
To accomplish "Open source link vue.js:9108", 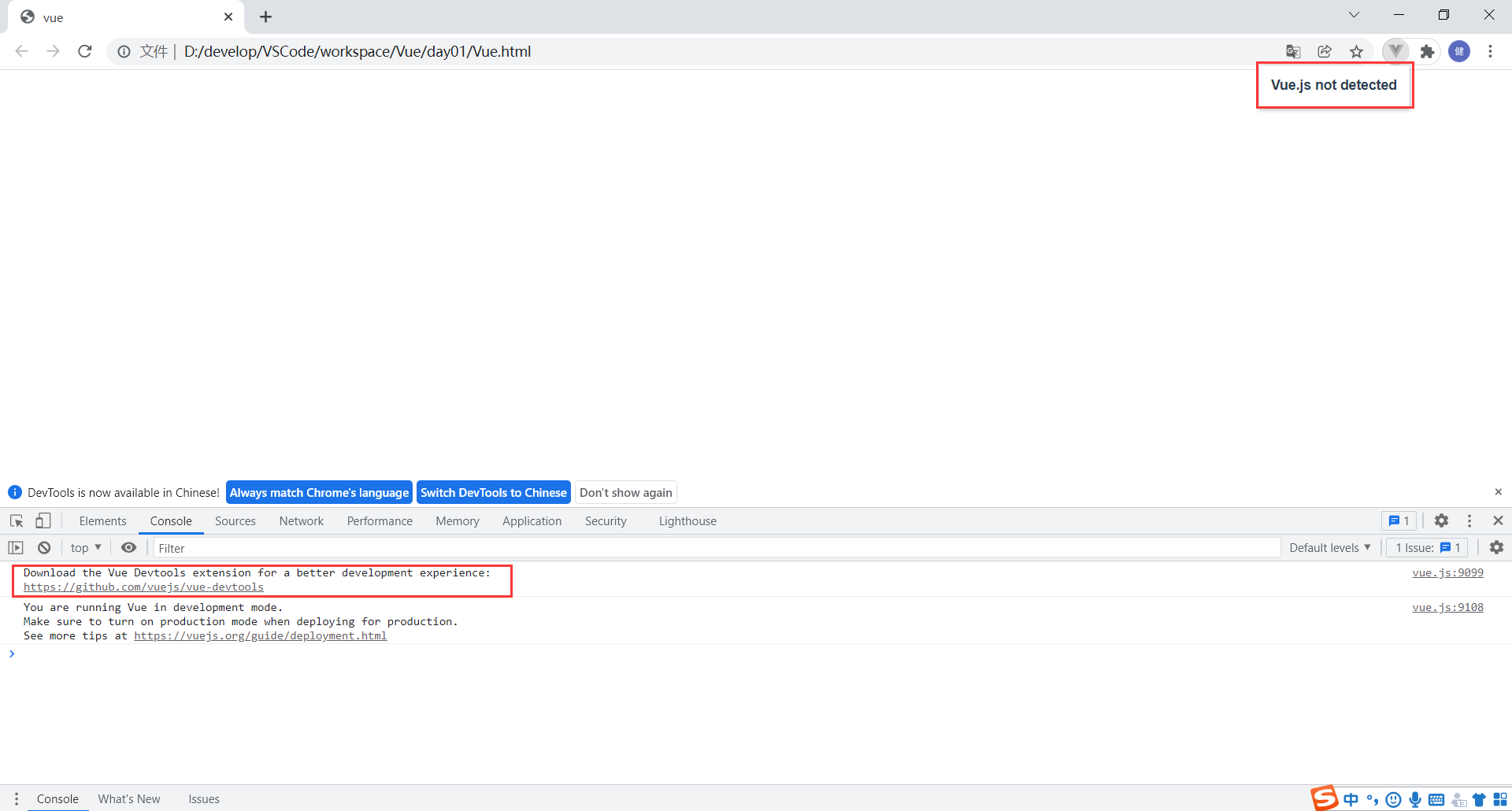I will coord(1447,607).
